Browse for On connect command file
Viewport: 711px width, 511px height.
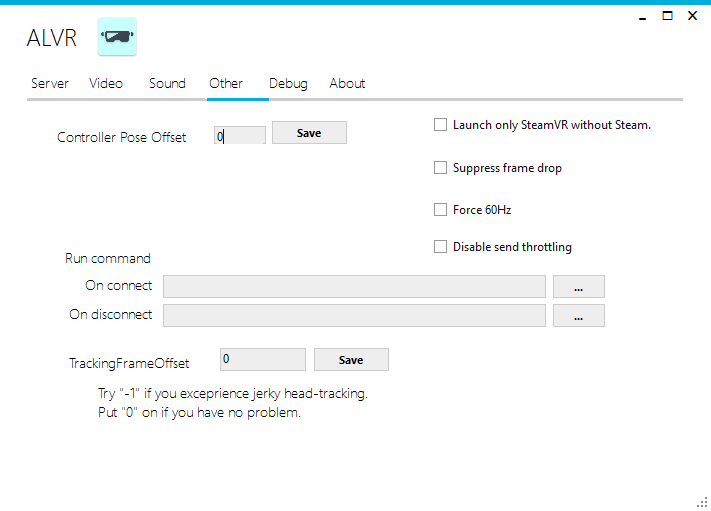pos(579,287)
